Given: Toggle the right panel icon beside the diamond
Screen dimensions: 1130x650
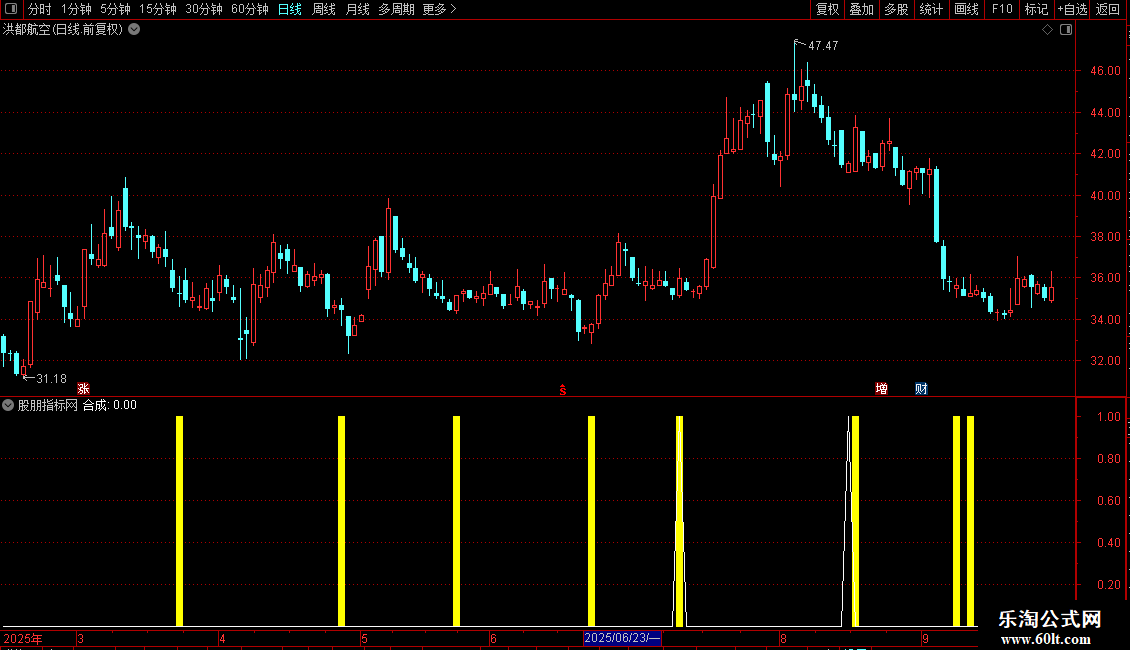Looking at the screenshot, I should 1066,30.
